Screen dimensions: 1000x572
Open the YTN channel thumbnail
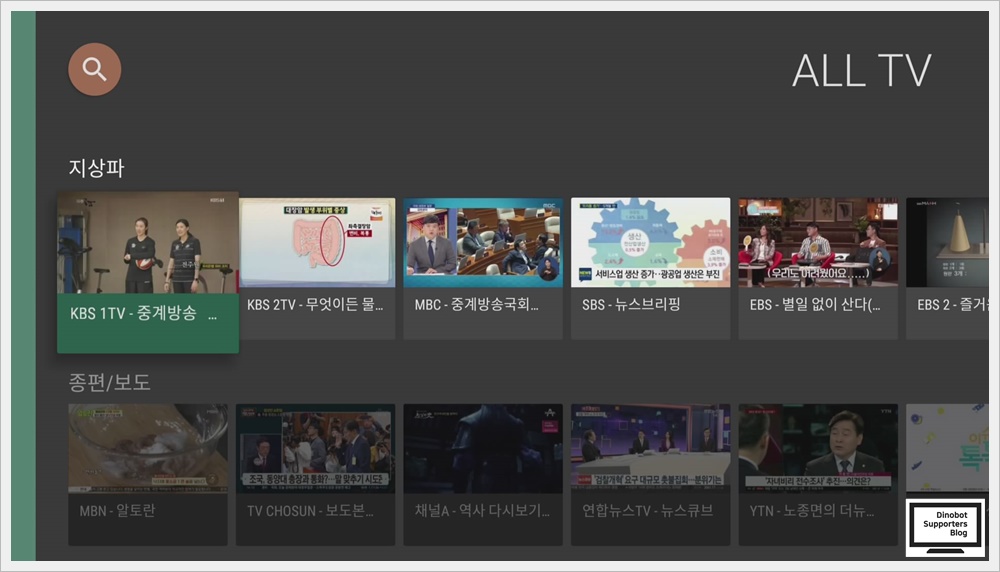818,448
